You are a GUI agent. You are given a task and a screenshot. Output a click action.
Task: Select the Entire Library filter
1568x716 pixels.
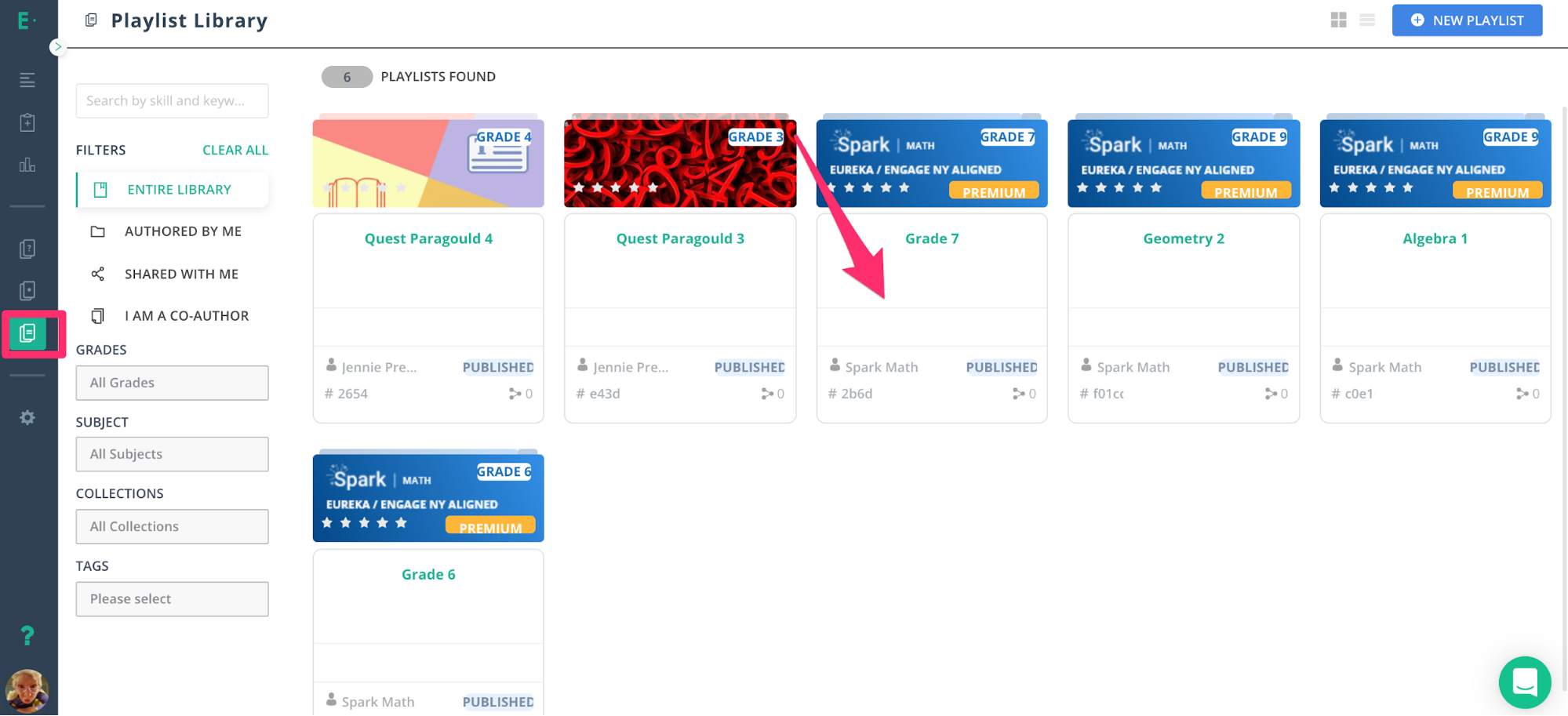tap(173, 190)
